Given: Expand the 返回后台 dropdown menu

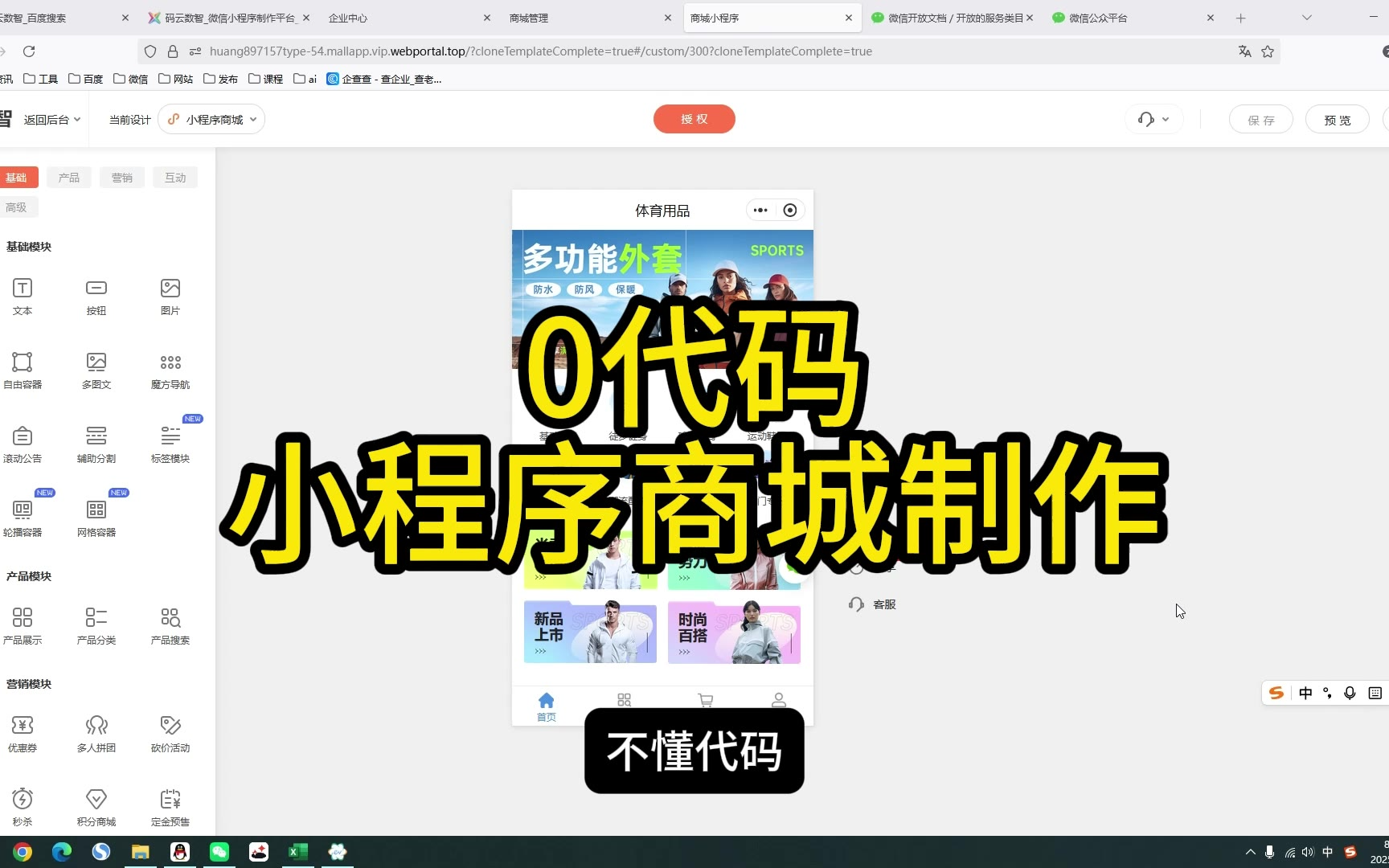Looking at the screenshot, I should [51, 120].
